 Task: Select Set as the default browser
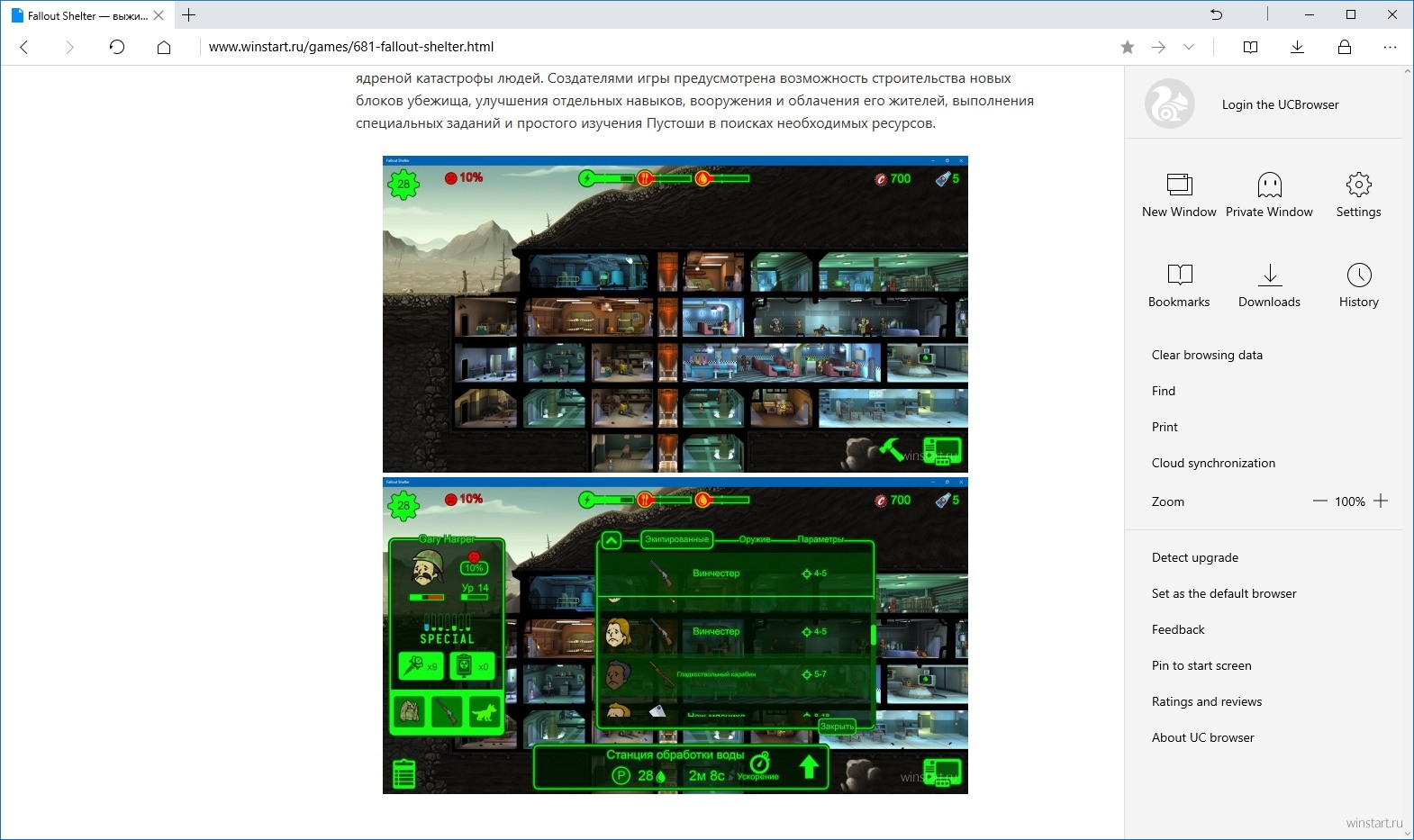pyautogui.click(x=1224, y=593)
